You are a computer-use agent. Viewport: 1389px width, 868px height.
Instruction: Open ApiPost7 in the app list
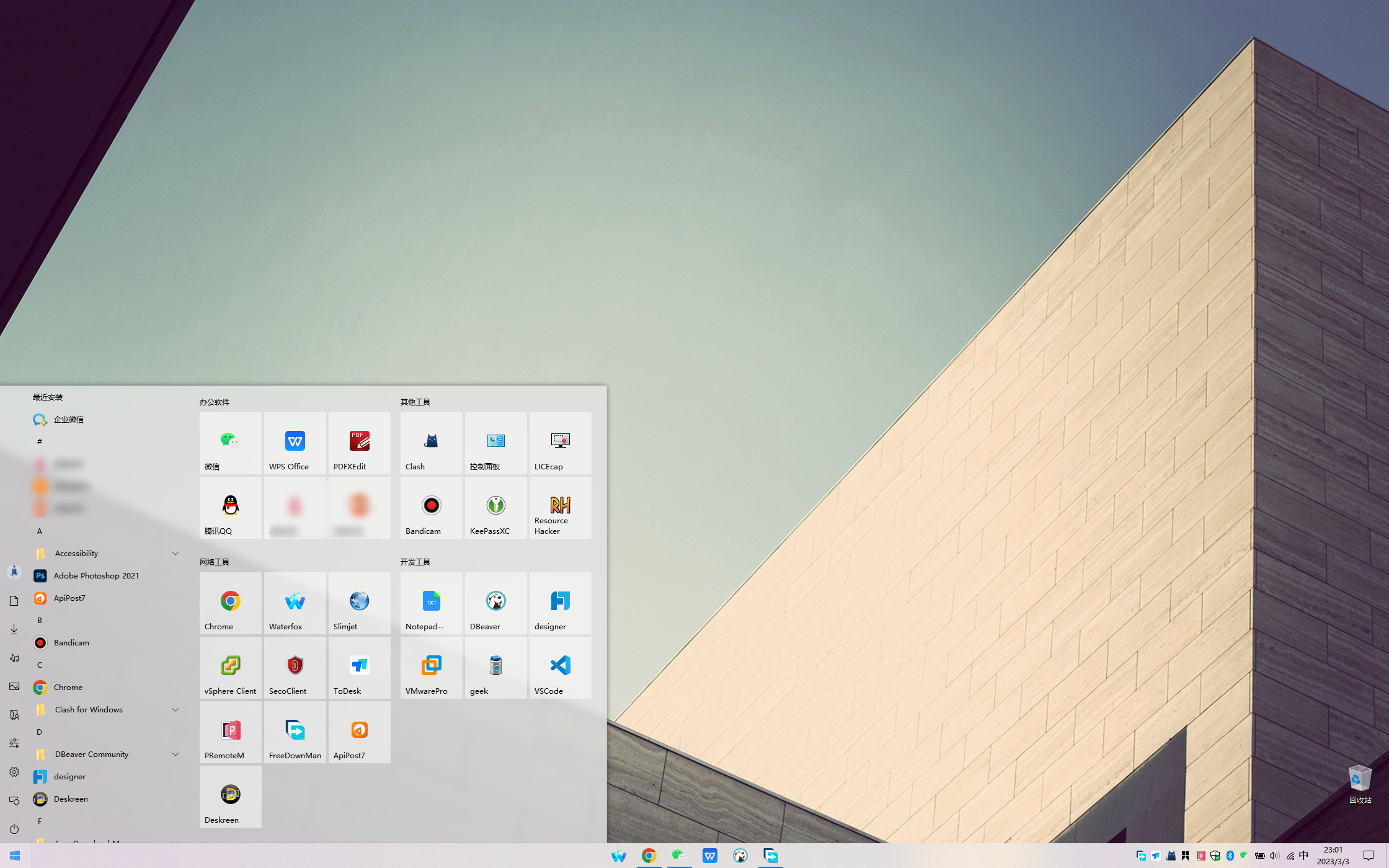pyautogui.click(x=107, y=598)
